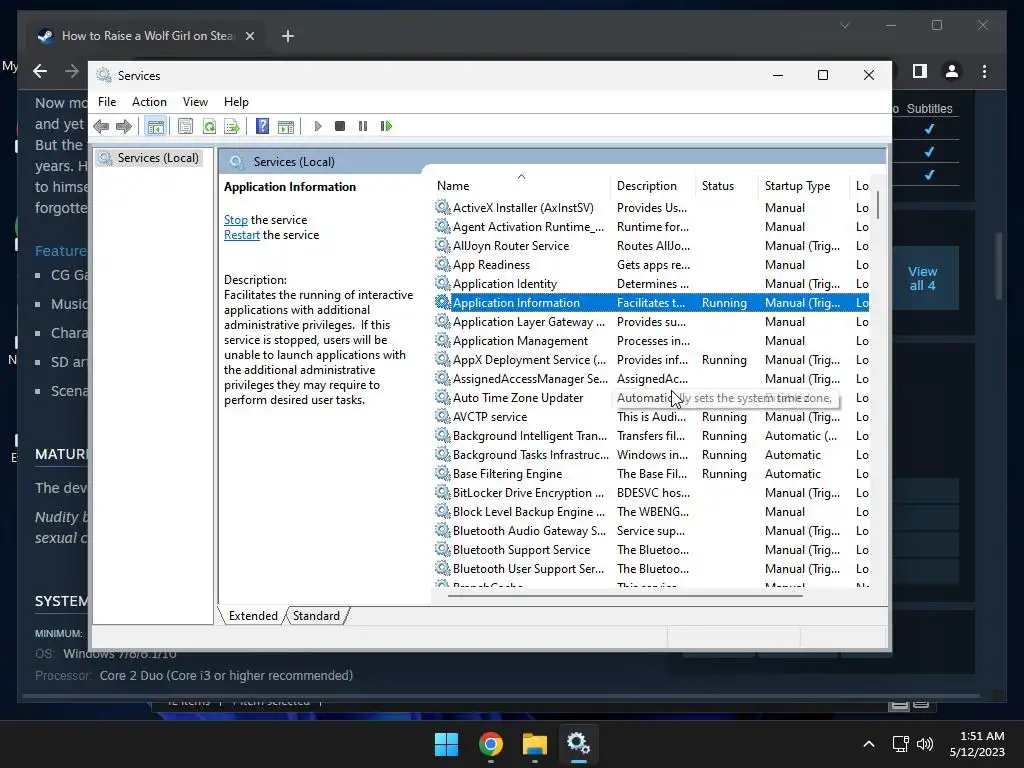Click the volume speaker tray icon
The width and height of the screenshot is (1024, 768).
(925, 744)
